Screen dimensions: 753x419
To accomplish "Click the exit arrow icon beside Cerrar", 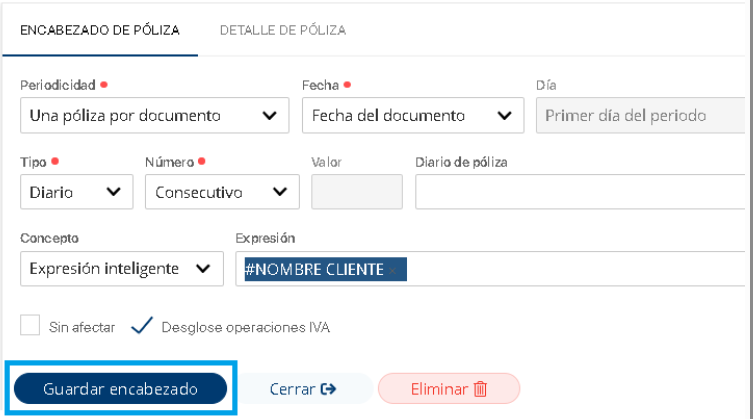I will [x=328, y=389].
